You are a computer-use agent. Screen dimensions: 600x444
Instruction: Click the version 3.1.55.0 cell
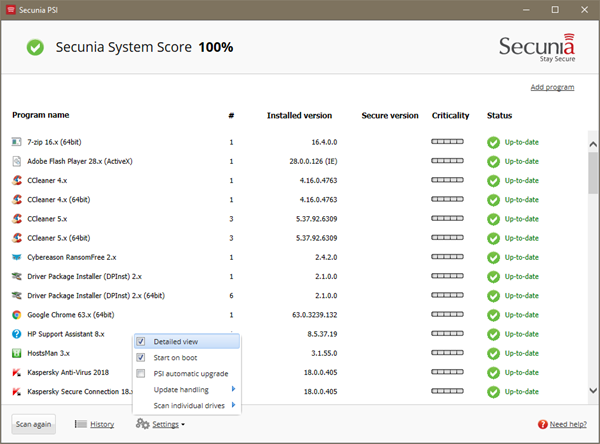coord(324,353)
